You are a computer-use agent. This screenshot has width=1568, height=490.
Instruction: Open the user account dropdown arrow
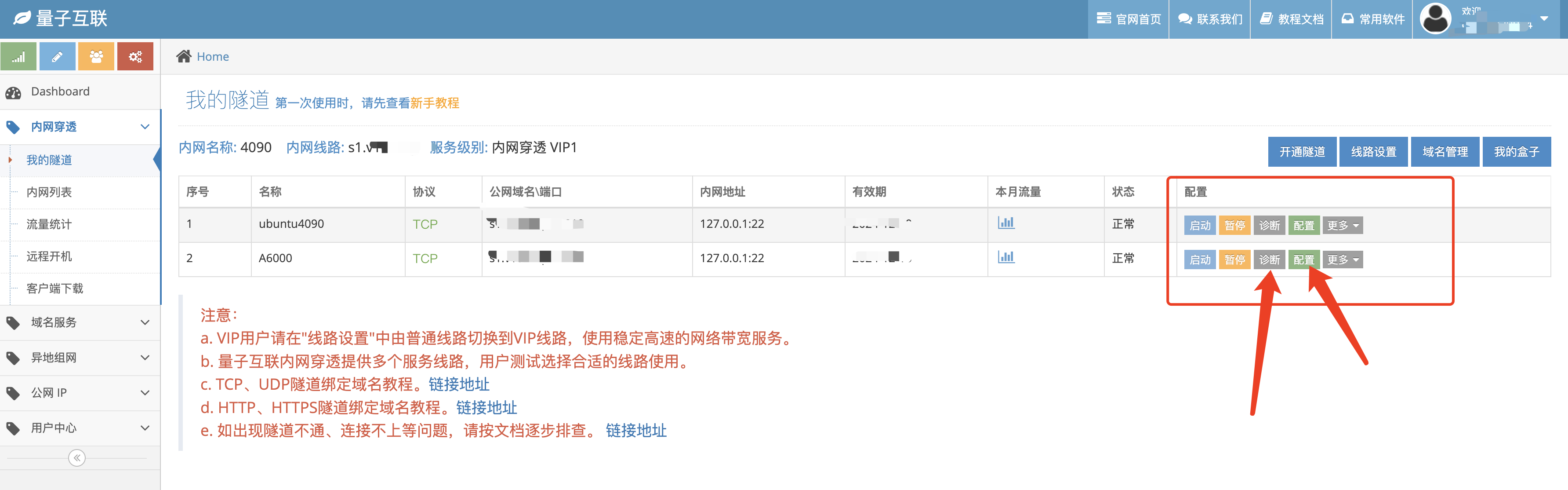[x=1544, y=18]
